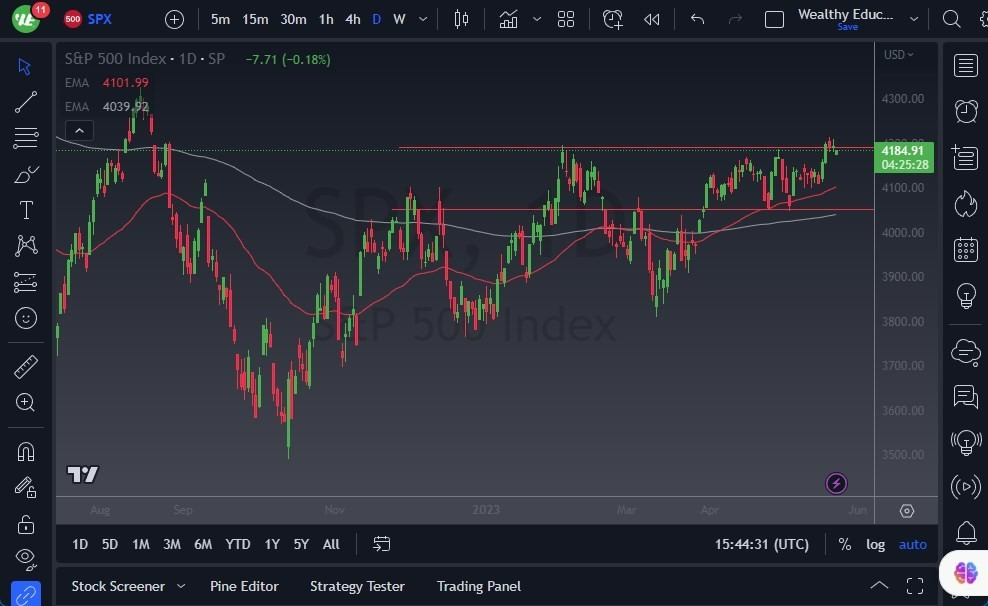This screenshot has height=606, width=988.
Task: Open the Strategy Tester tab
Action: 357,586
